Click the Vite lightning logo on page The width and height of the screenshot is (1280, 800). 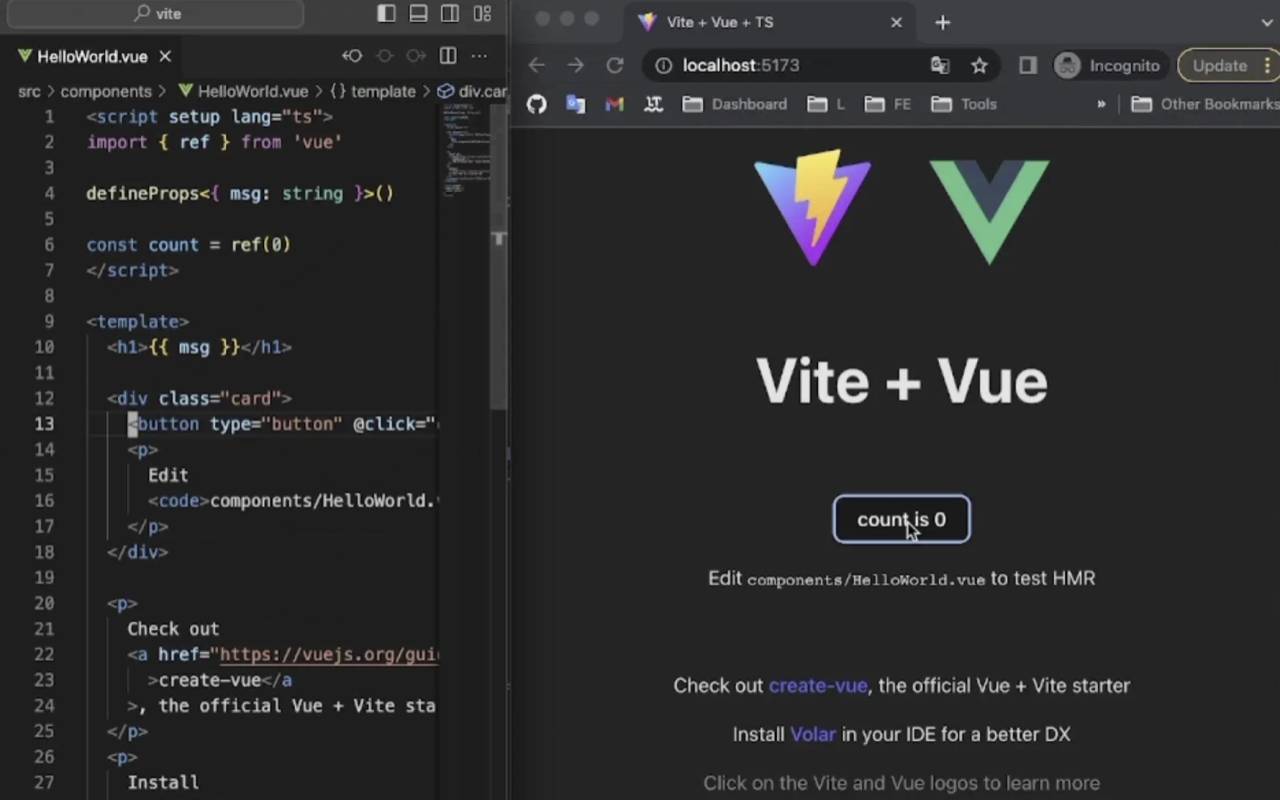pos(812,207)
